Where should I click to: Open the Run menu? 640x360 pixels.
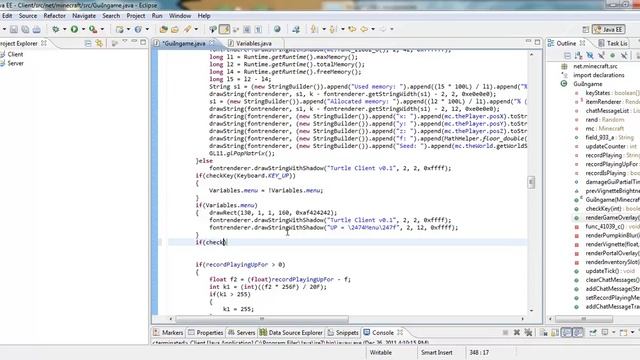point(157,16)
